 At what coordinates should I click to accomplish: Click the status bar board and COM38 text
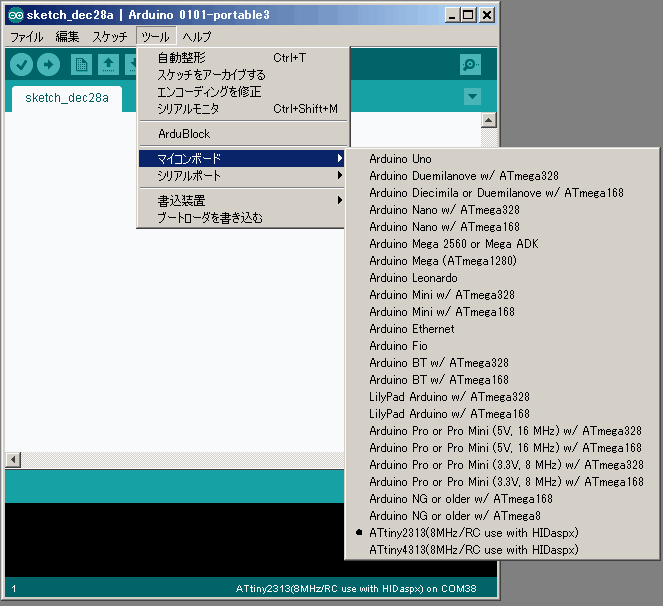(x=356, y=588)
